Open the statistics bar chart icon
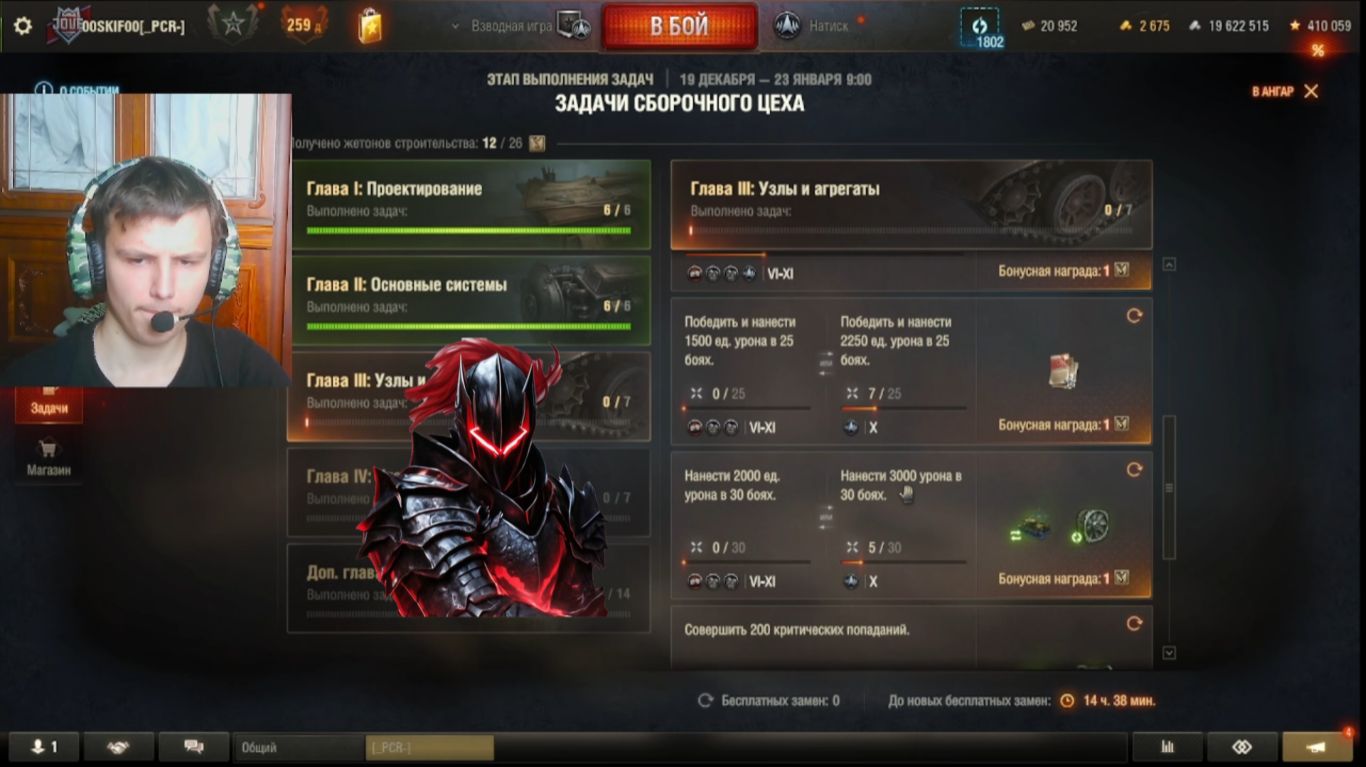Viewport: 1366px width, 767px height. coord(1166,747)
